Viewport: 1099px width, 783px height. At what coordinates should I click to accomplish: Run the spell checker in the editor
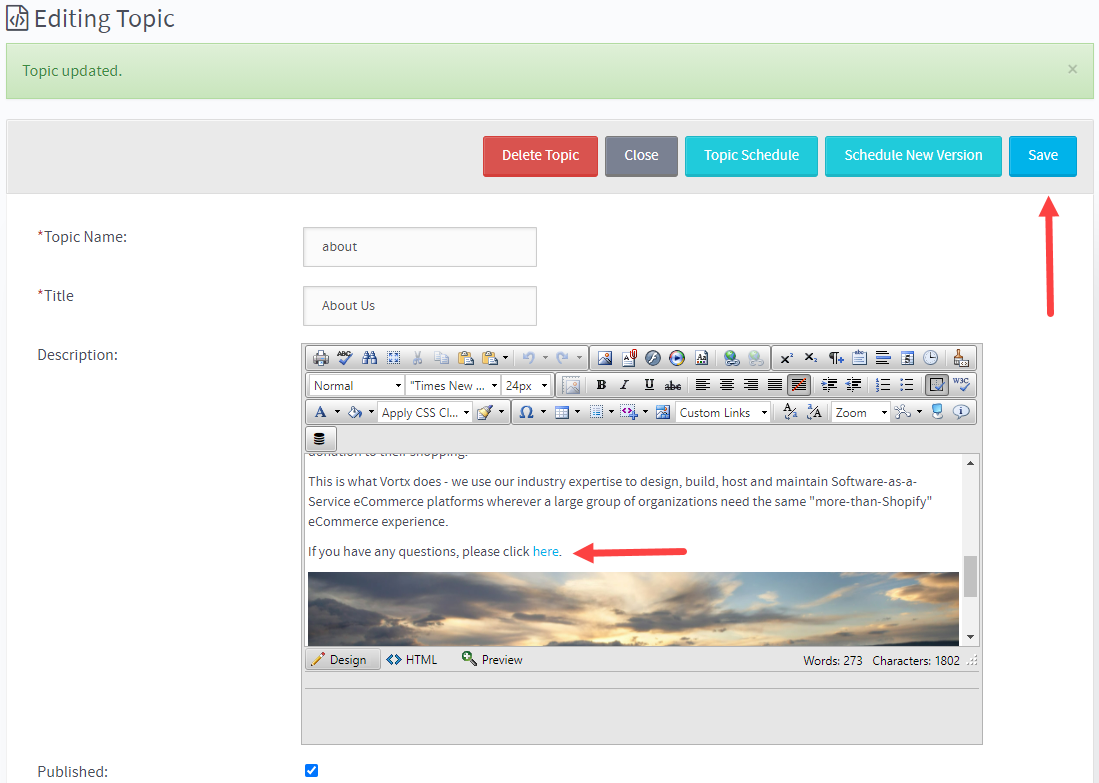pyautogui.click(x=344, y=357)
